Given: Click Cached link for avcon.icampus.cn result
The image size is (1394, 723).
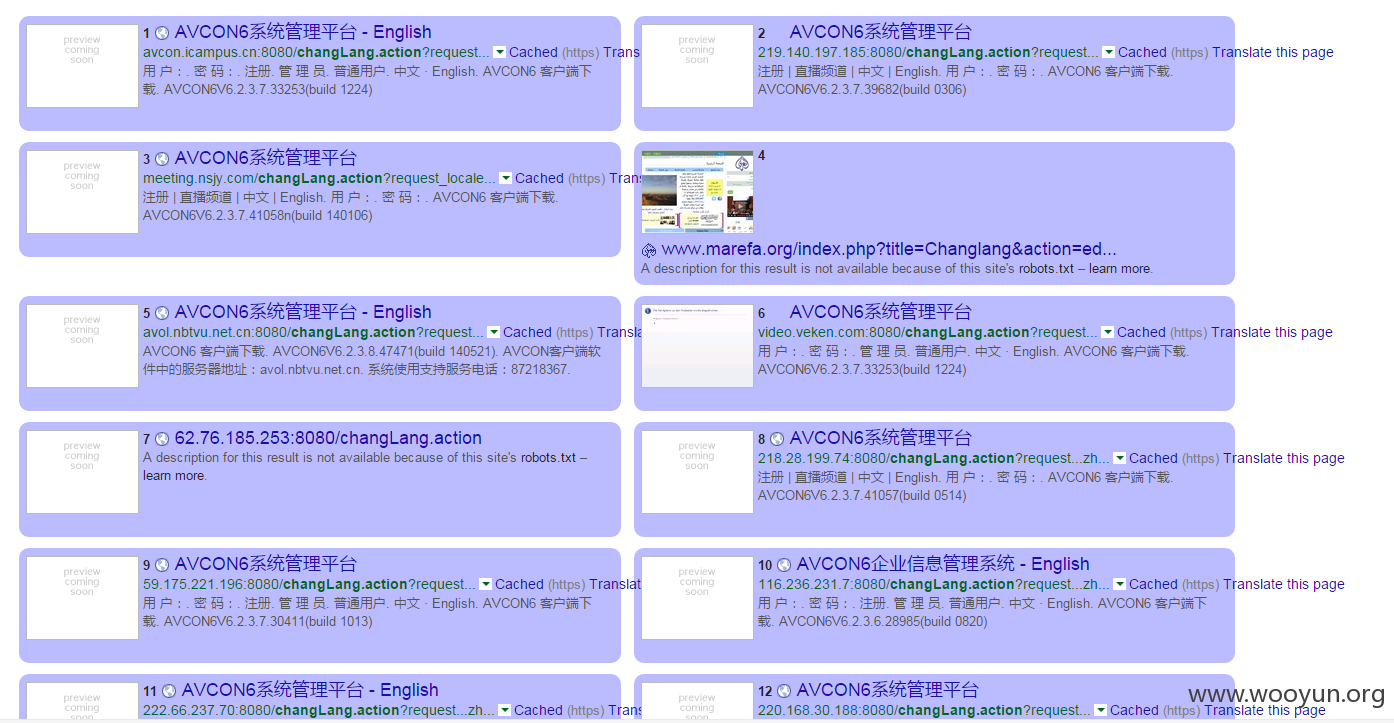Looking at the screenshot, I should tap(533, 52).
